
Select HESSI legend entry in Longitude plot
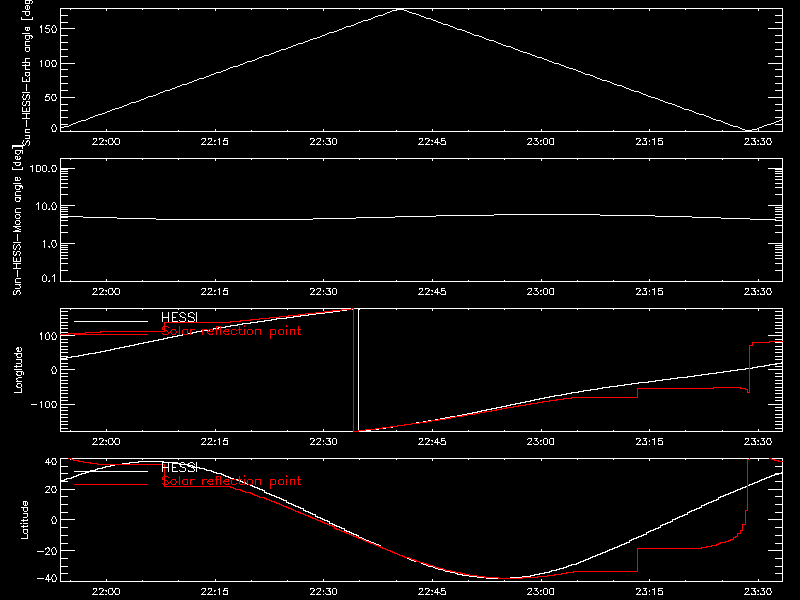[x=179, y=317]
